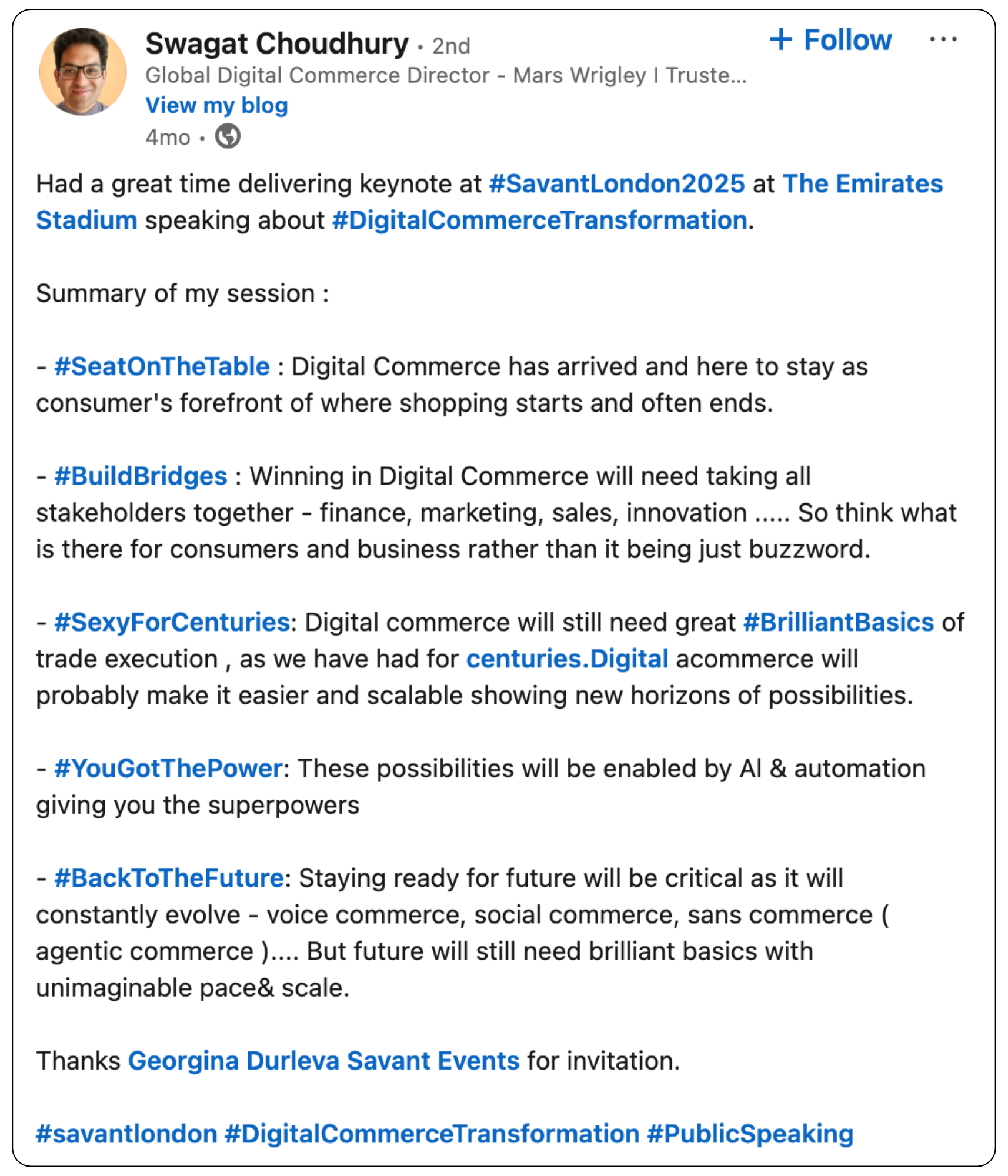Open the #BackToTheFuture hashtag
The height and width of the screenshot is (1176, 1008).
pos(169,878)
